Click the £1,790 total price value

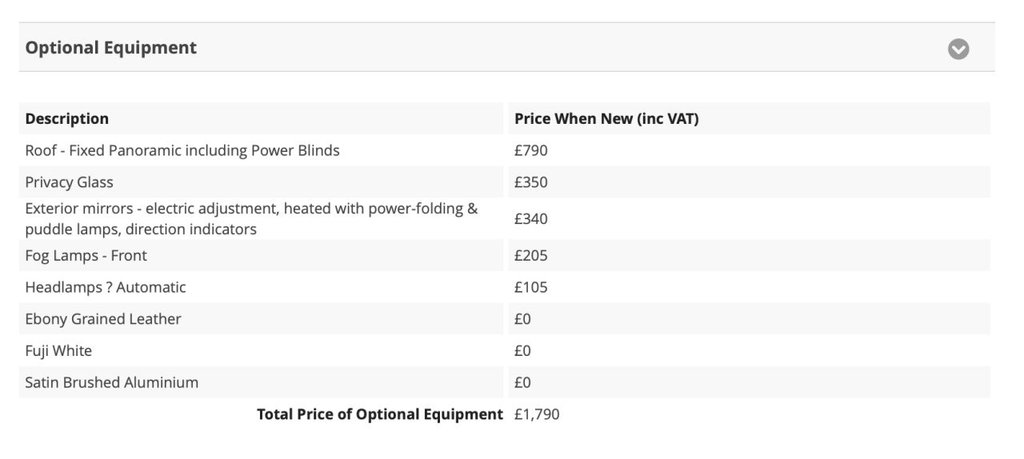(537, 414)
